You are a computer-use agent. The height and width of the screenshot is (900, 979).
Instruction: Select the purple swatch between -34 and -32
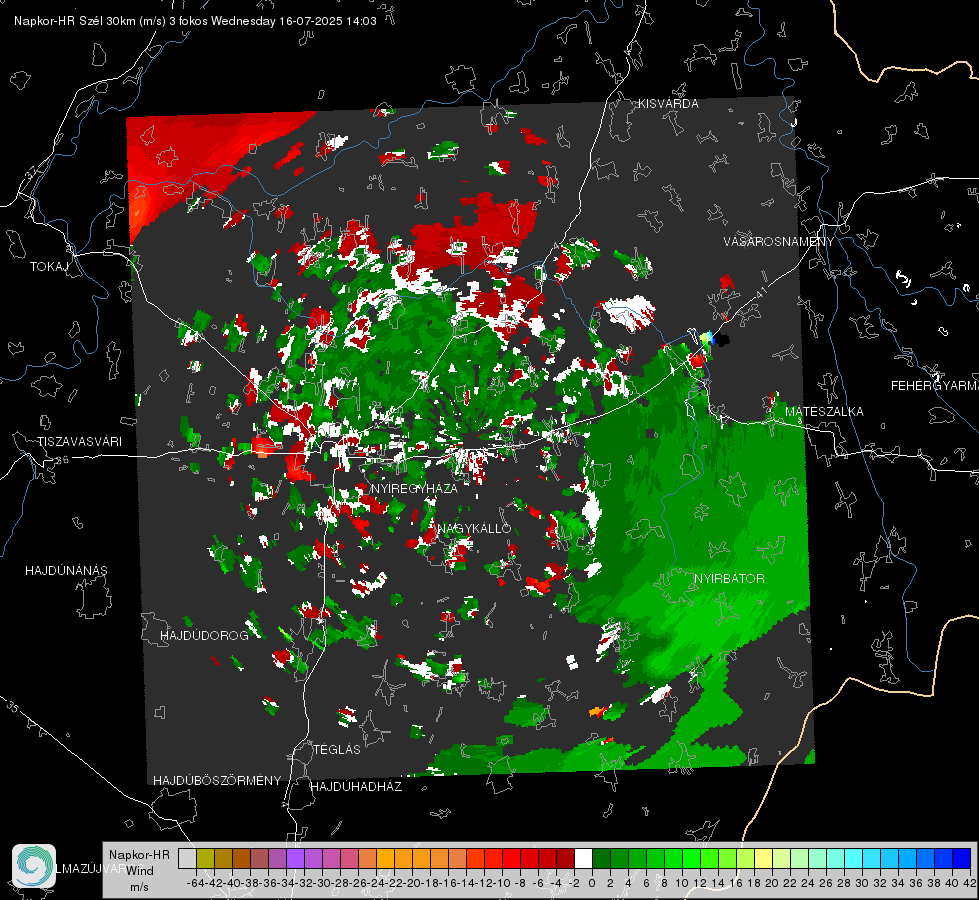pyautogui.click(x=295, y=858)
